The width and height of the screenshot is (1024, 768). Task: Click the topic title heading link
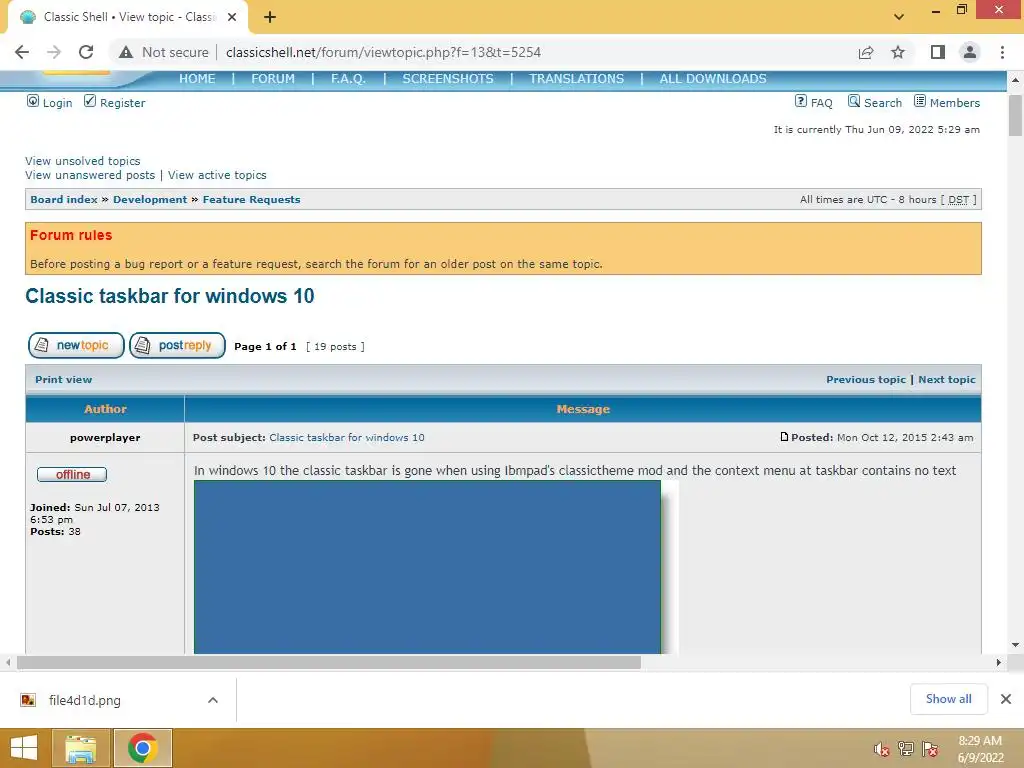[170, 296]
